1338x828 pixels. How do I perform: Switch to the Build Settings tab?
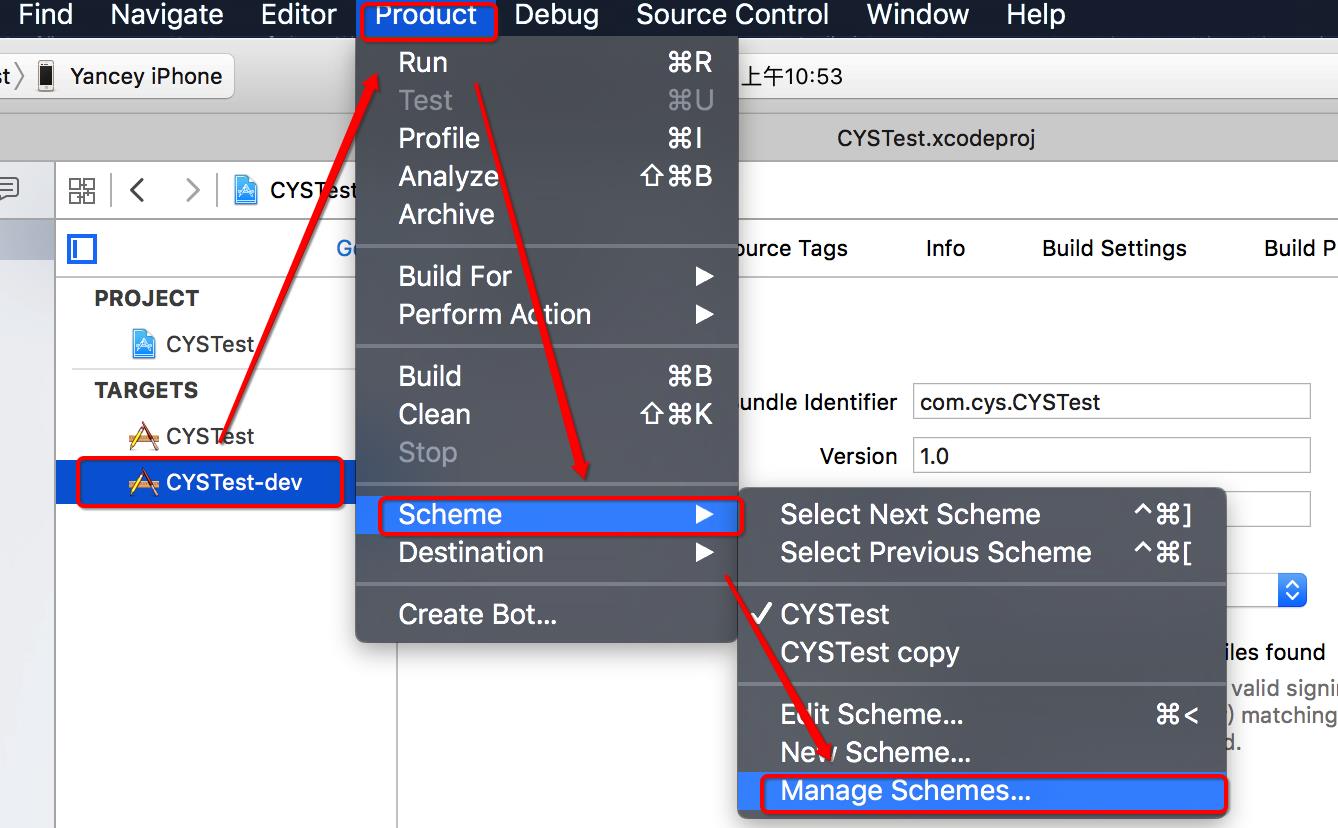(1114, 248)
